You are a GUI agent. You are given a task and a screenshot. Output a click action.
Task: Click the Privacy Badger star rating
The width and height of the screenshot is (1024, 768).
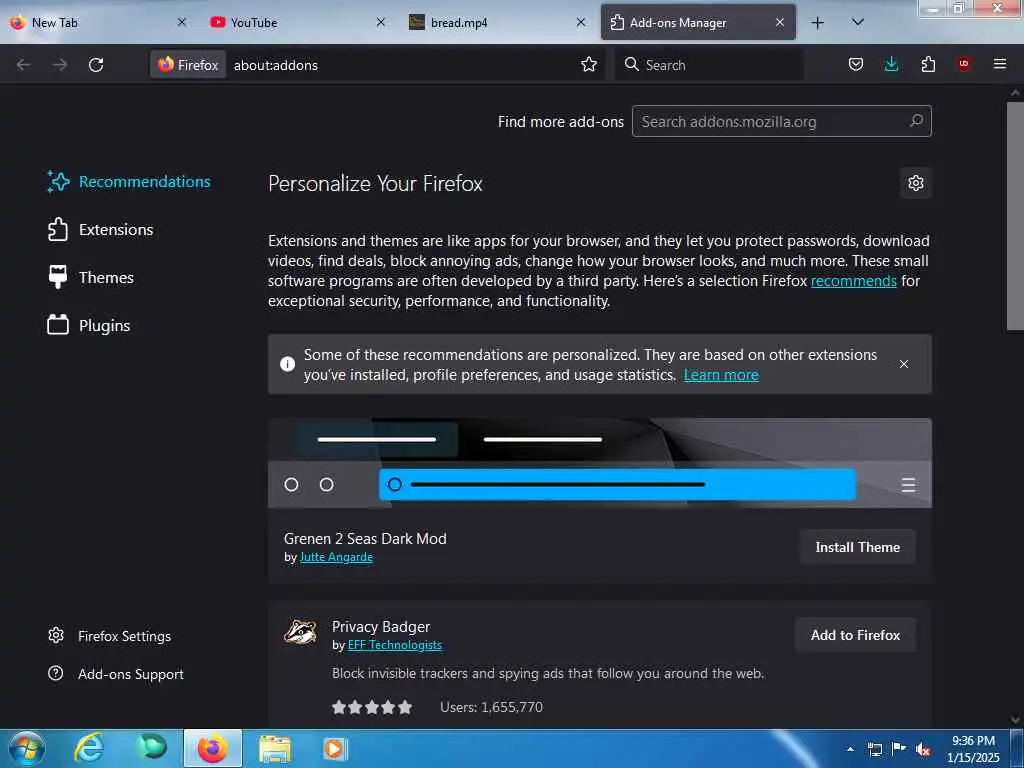tap(372, 707)
